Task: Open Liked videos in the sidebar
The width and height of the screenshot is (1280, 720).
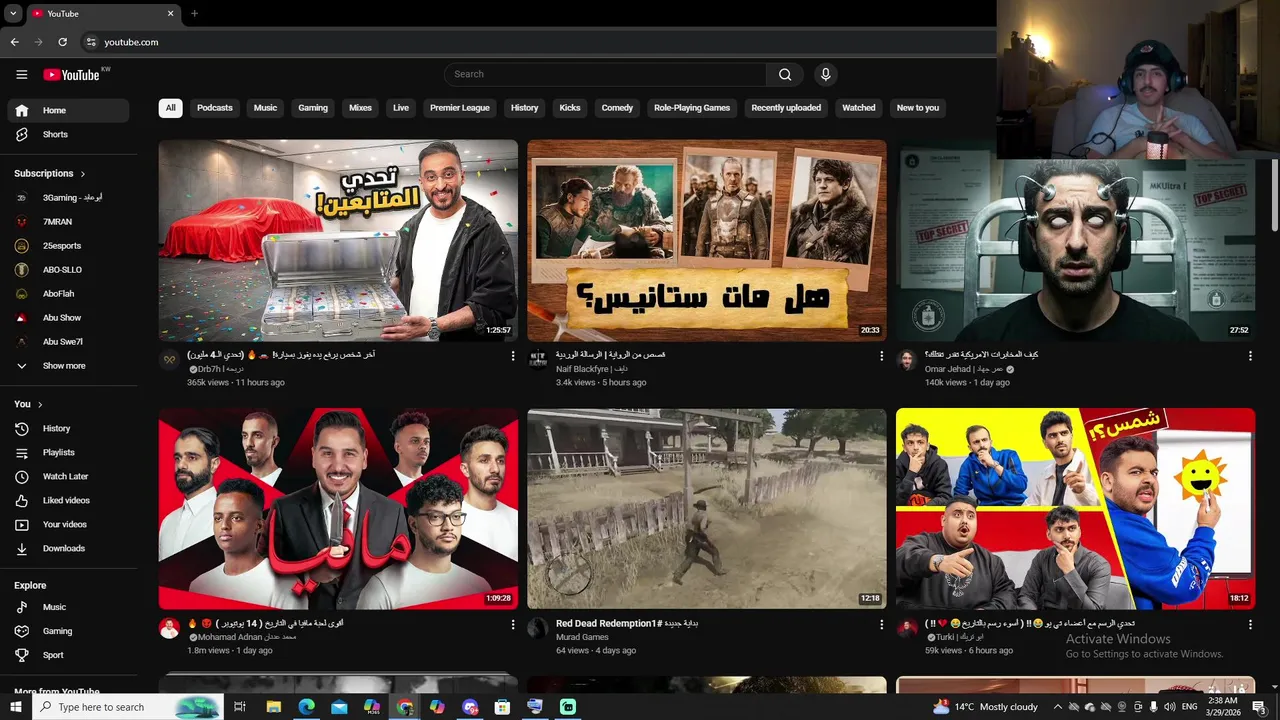Action: 68,500
